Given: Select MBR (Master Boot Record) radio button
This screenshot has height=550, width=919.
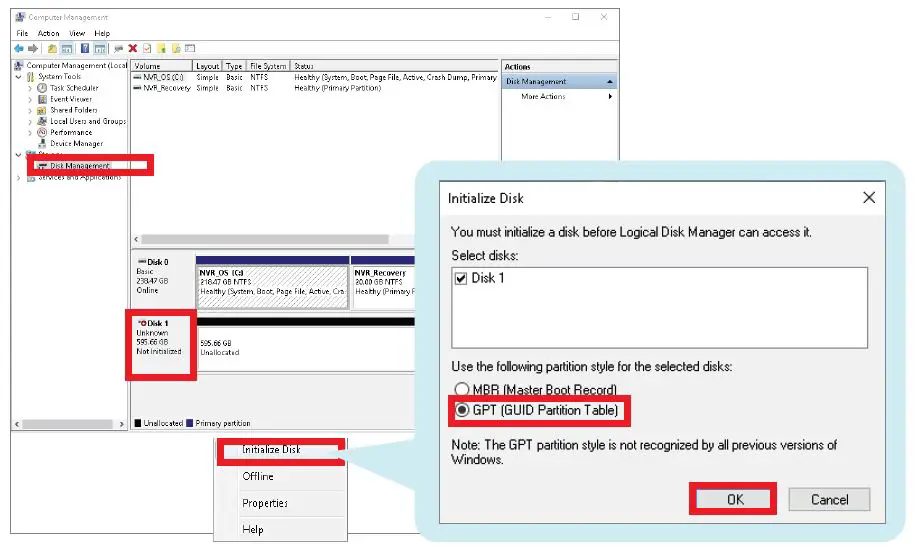Looking at the screenshot, I should [x=462, y=389].
